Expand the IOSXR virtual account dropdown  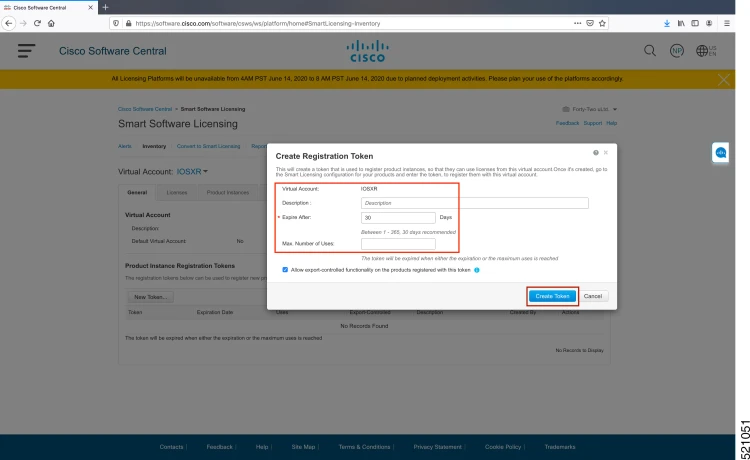(192, 172)
